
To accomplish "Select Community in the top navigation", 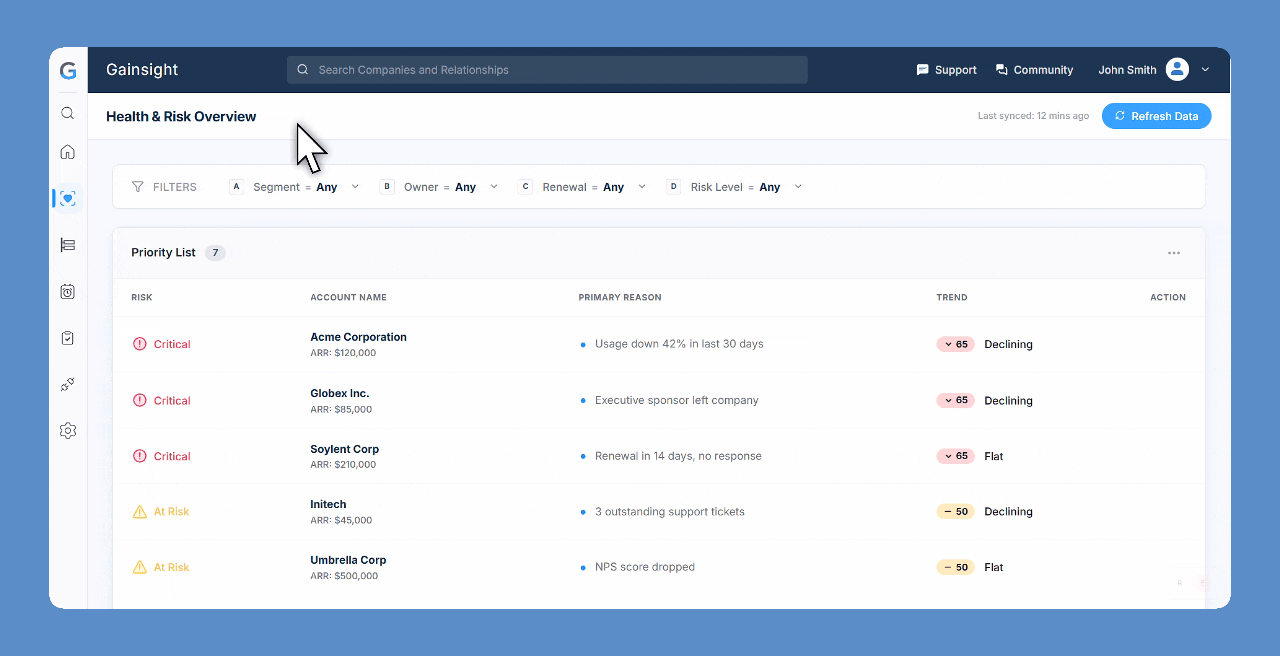I will click(x=1034, y=69).
